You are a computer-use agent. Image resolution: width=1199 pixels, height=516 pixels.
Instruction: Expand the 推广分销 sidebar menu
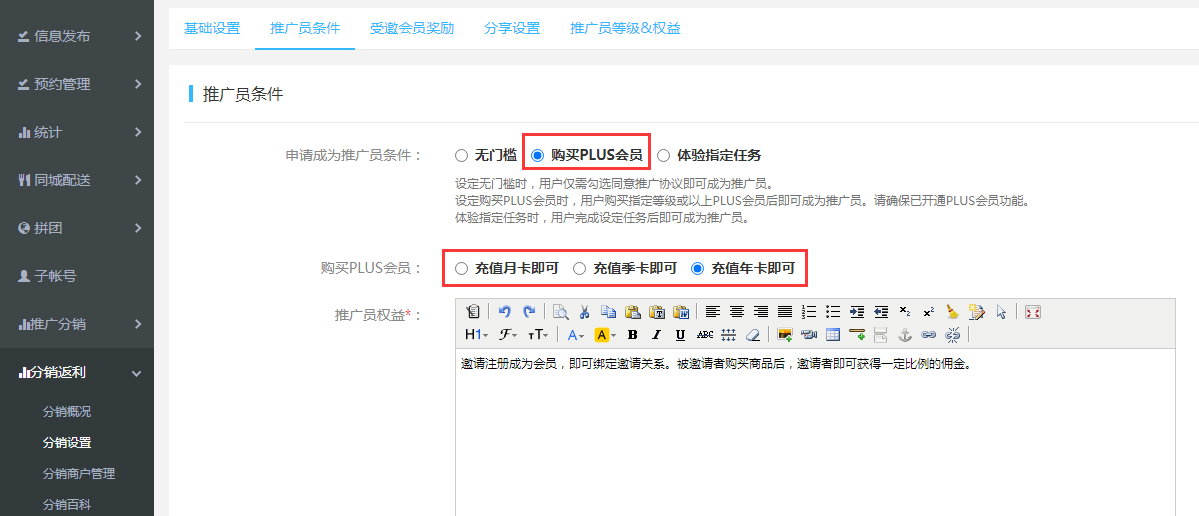coord(77,324)
